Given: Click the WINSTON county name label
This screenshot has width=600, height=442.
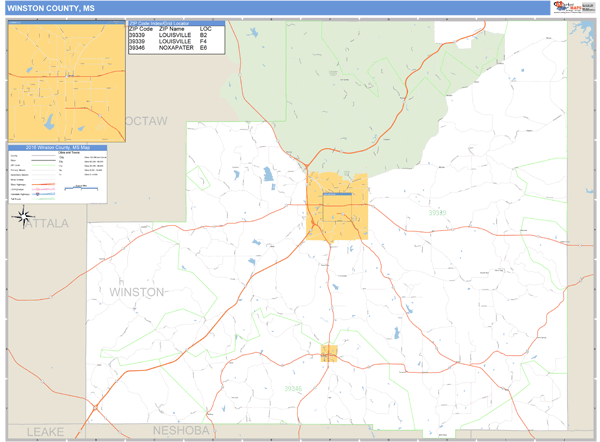Looking at the screenshot, I should tap(135, 292).
